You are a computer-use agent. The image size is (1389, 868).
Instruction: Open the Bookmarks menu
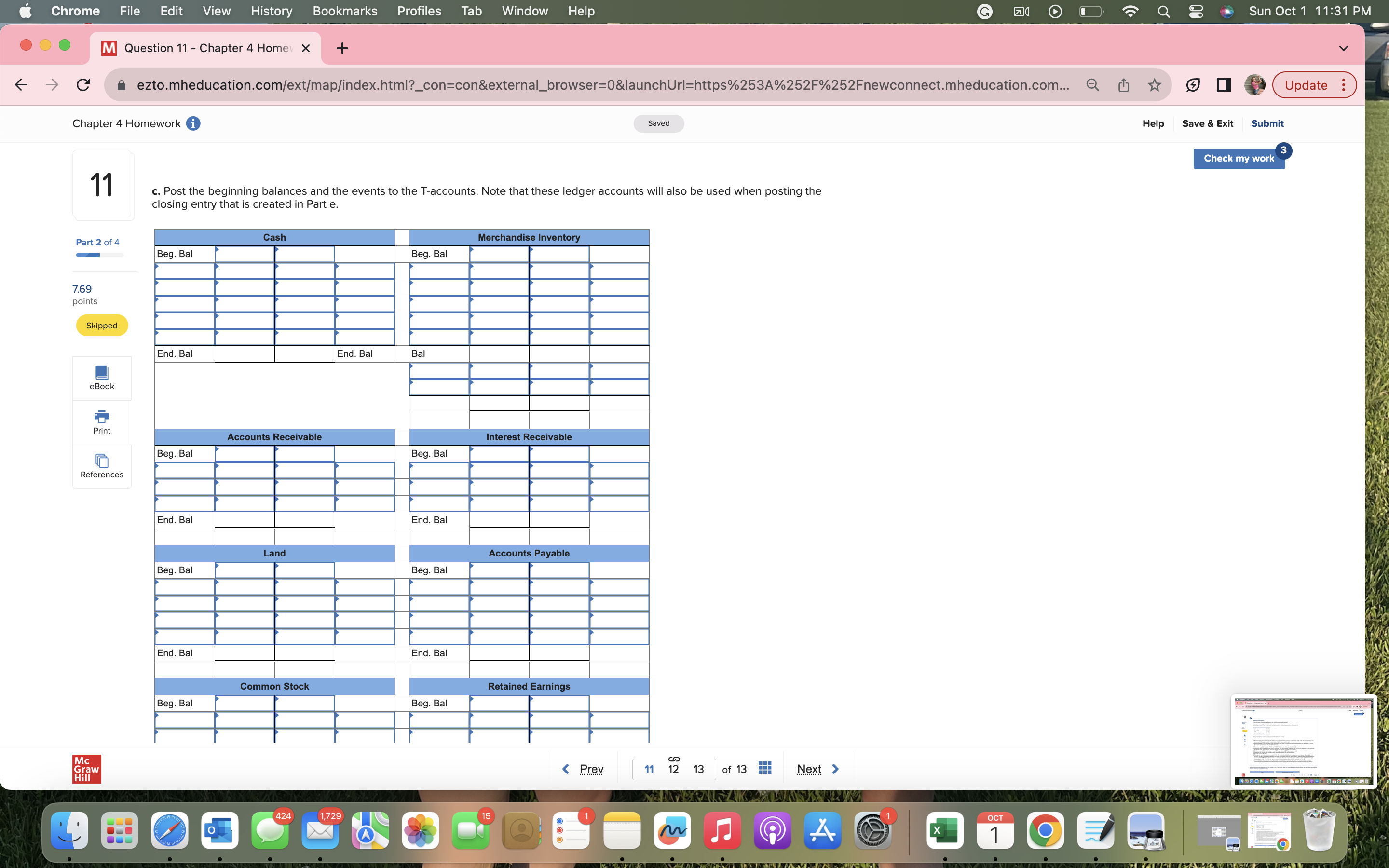pos(345,11)
